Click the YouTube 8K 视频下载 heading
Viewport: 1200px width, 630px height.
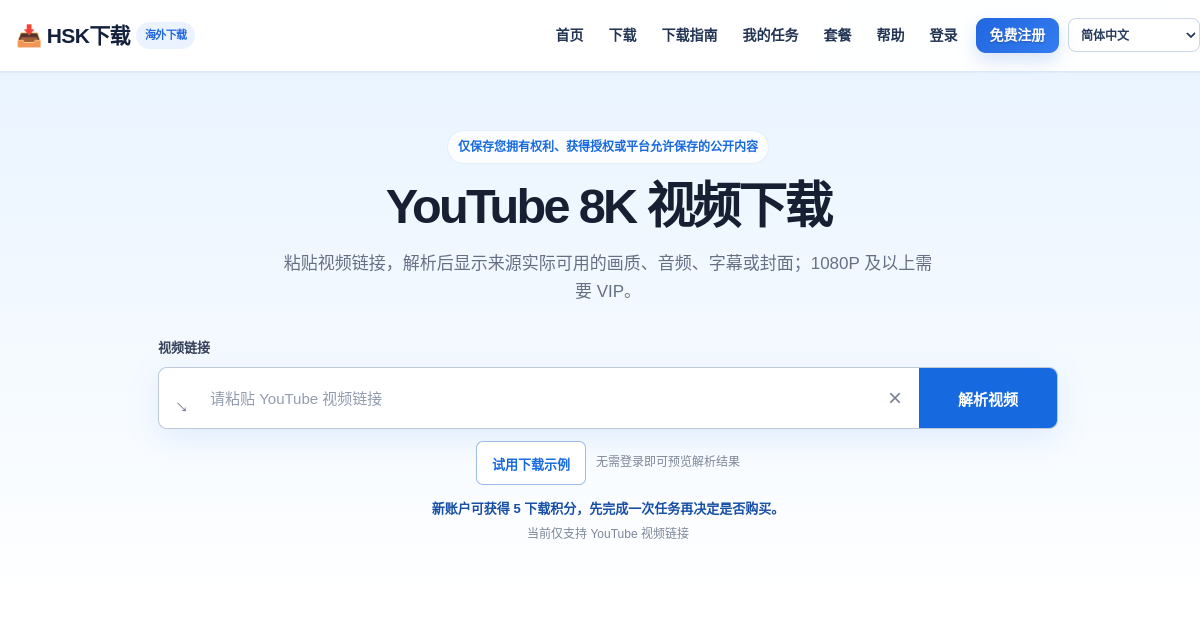point(608,206)
